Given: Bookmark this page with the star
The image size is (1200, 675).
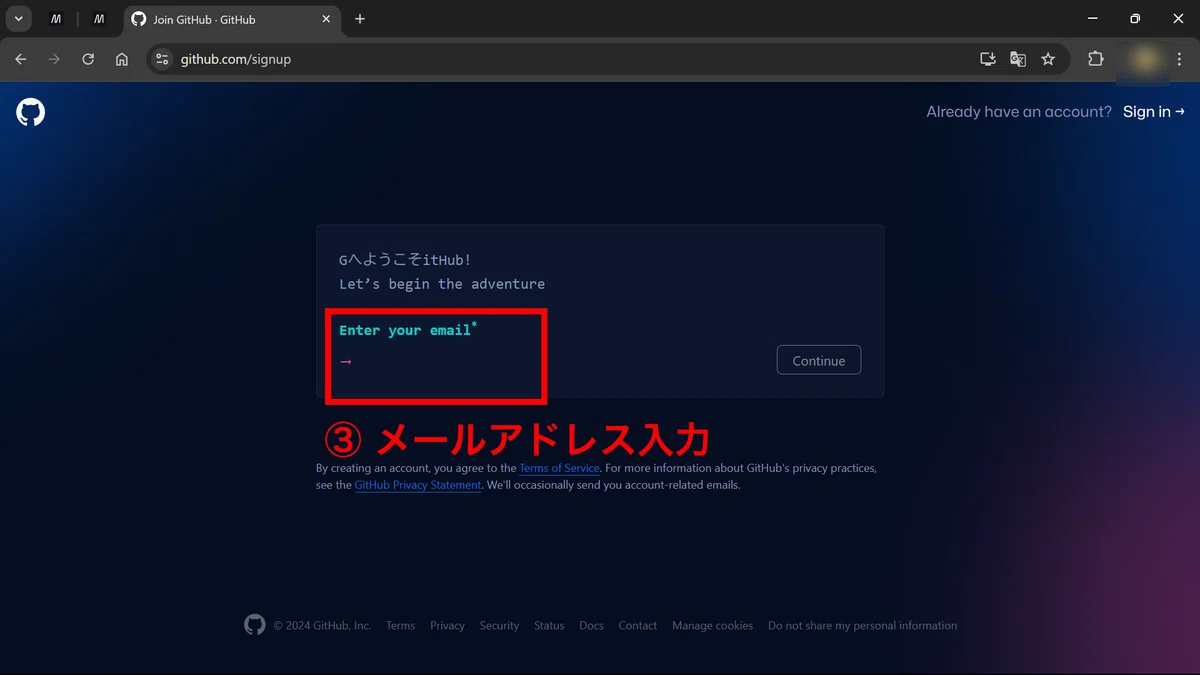Looking at the screenshot, I should click(x=1048, y=59).
